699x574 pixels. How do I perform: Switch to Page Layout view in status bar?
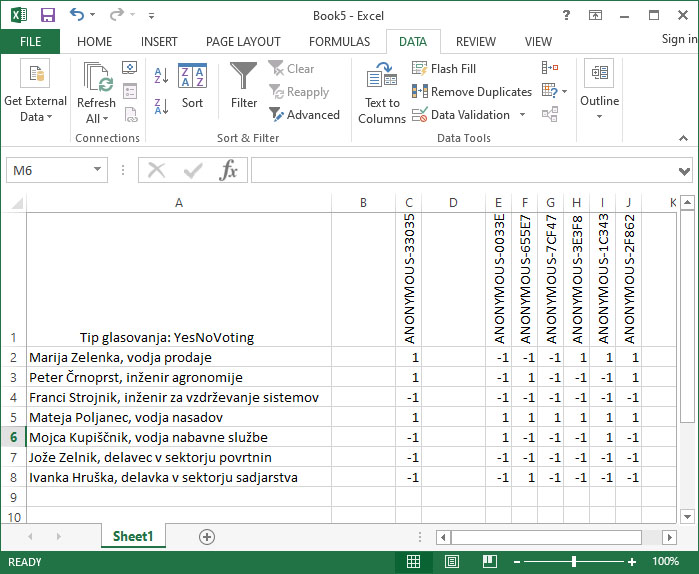(451, 562)
